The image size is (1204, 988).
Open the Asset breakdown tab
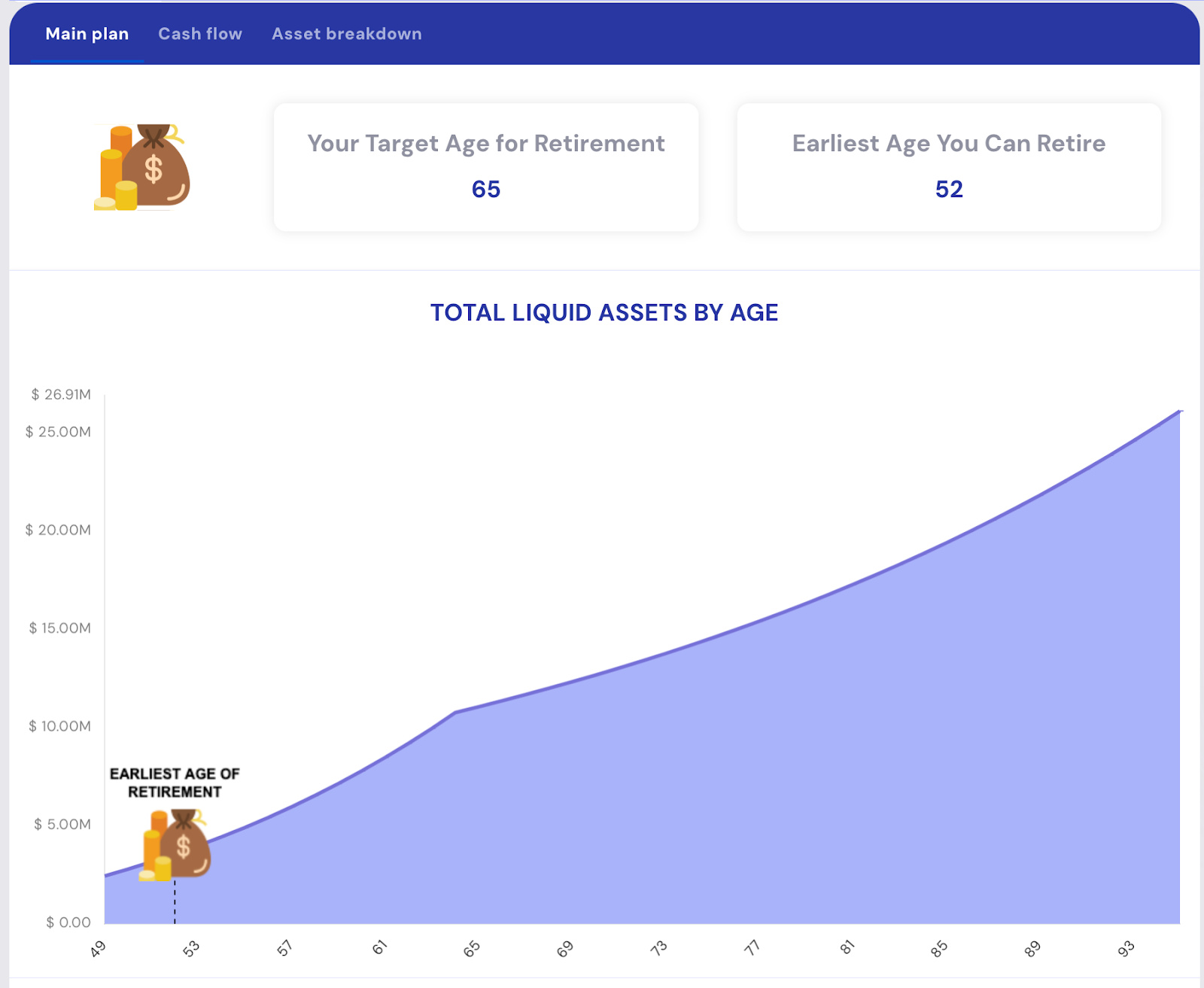[x=346, y=34]
